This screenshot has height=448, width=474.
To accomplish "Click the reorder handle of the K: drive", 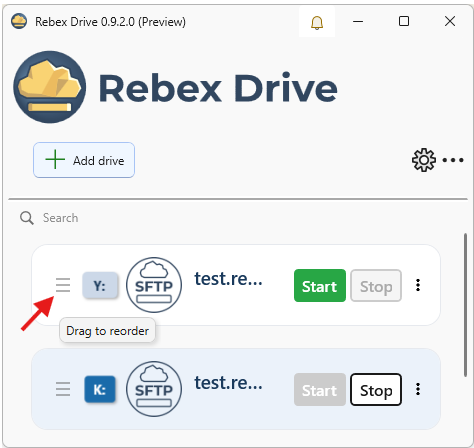I will pyautogui.click(x=63, y=389).
